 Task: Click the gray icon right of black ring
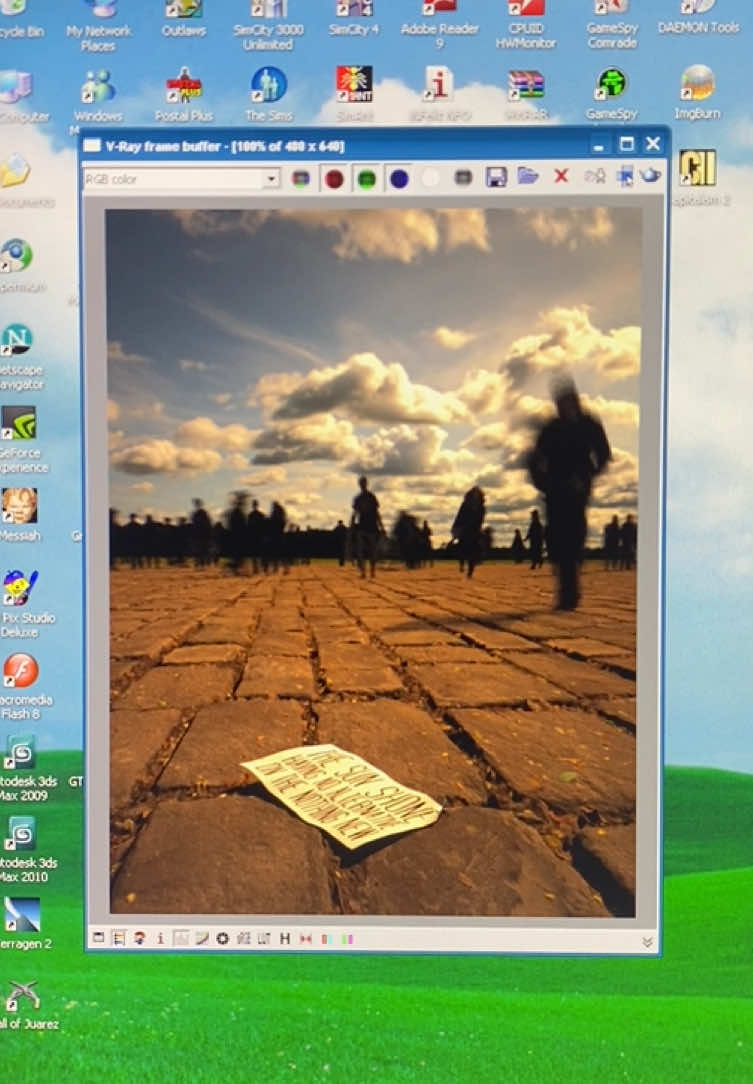[x=243, y=938]
